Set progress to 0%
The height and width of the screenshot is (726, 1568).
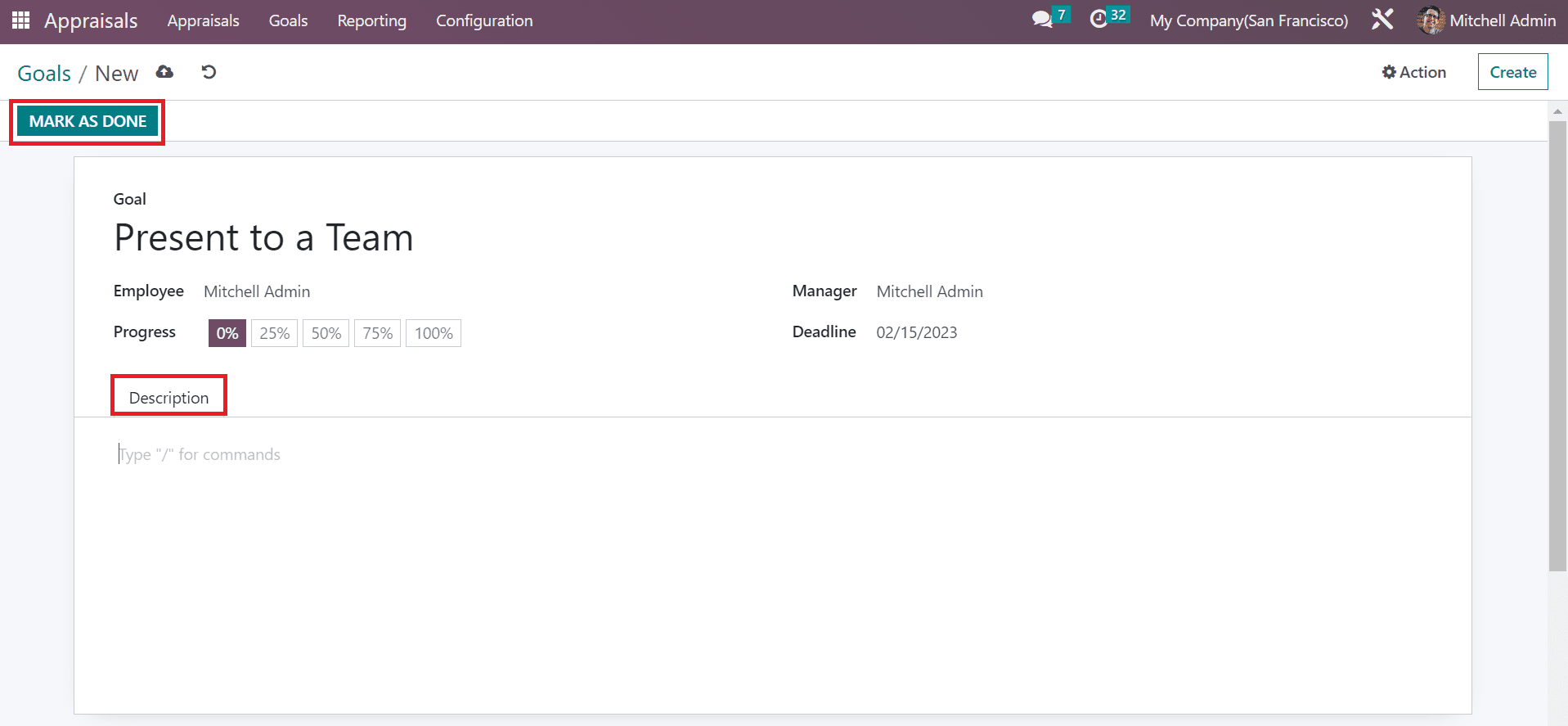[227, 333]
